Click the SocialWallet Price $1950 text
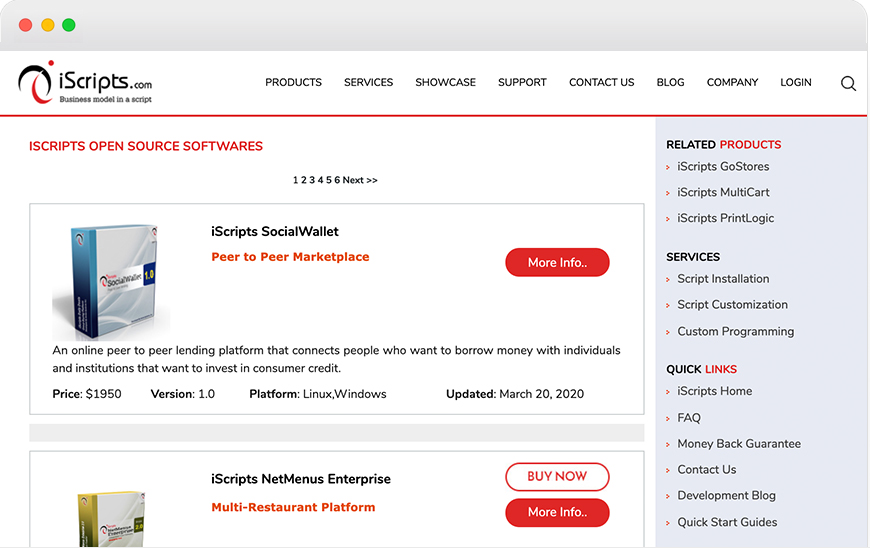This screenshot has height=548, width=870. tap(87, 394)
